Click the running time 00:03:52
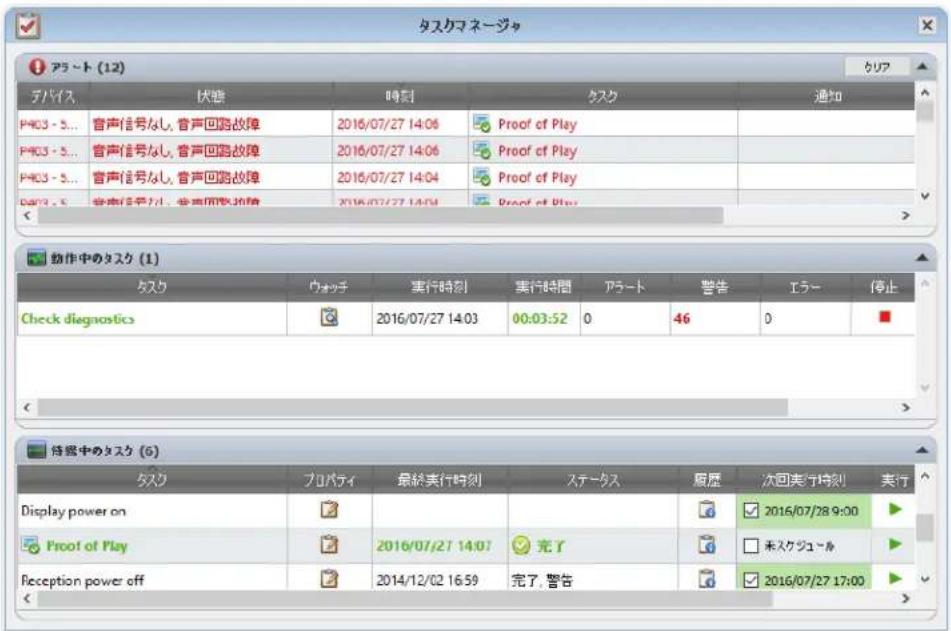This screenshot has height=631, width=951. click(540, 319)
